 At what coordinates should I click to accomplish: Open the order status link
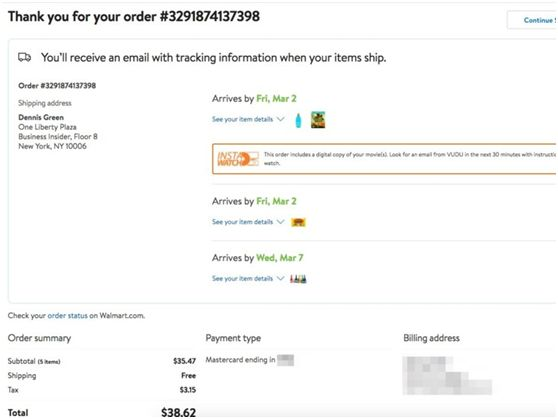point(67,315)
